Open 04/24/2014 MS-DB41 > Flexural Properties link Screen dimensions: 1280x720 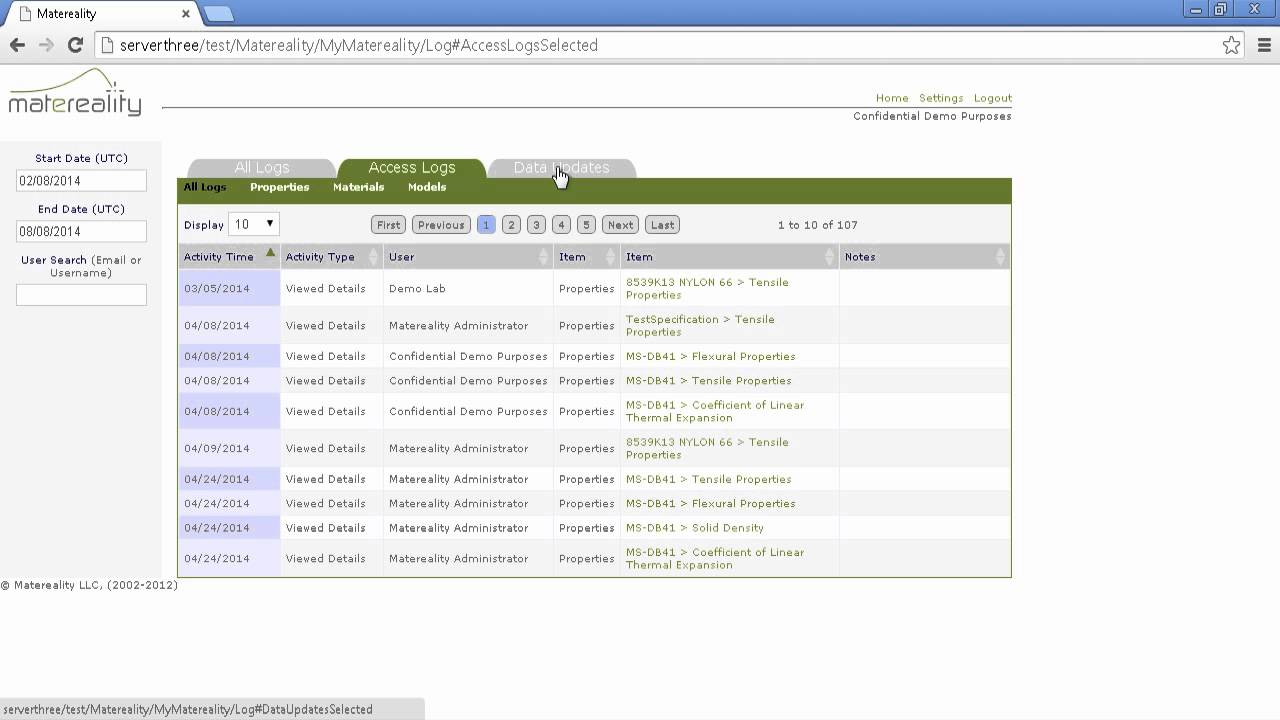711,503
